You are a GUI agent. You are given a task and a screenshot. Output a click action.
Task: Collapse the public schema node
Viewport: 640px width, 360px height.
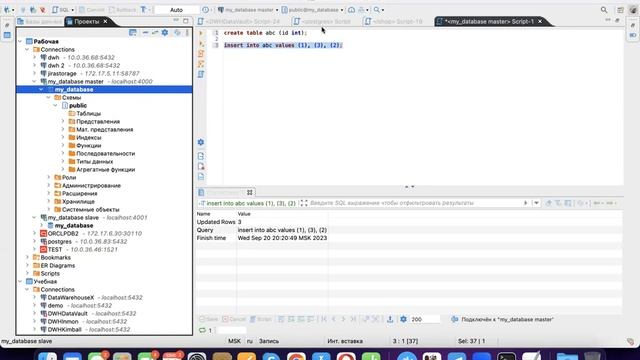[56, 105]
